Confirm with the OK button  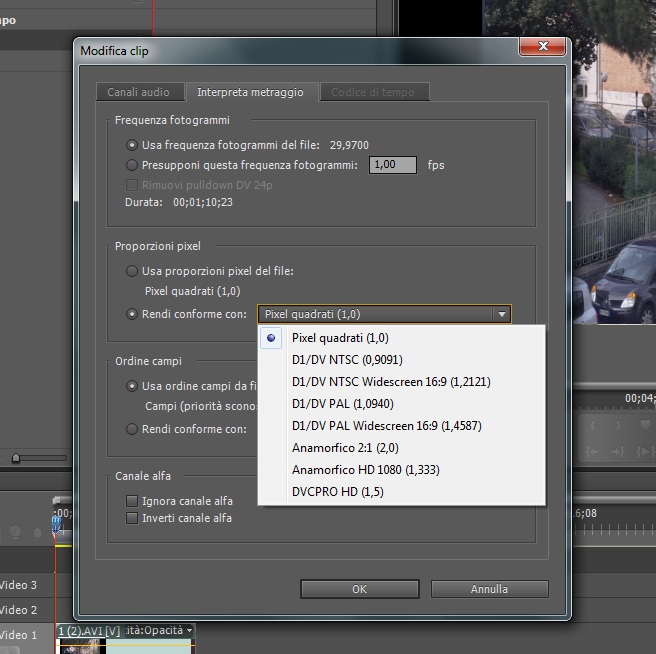click(359, 589)
